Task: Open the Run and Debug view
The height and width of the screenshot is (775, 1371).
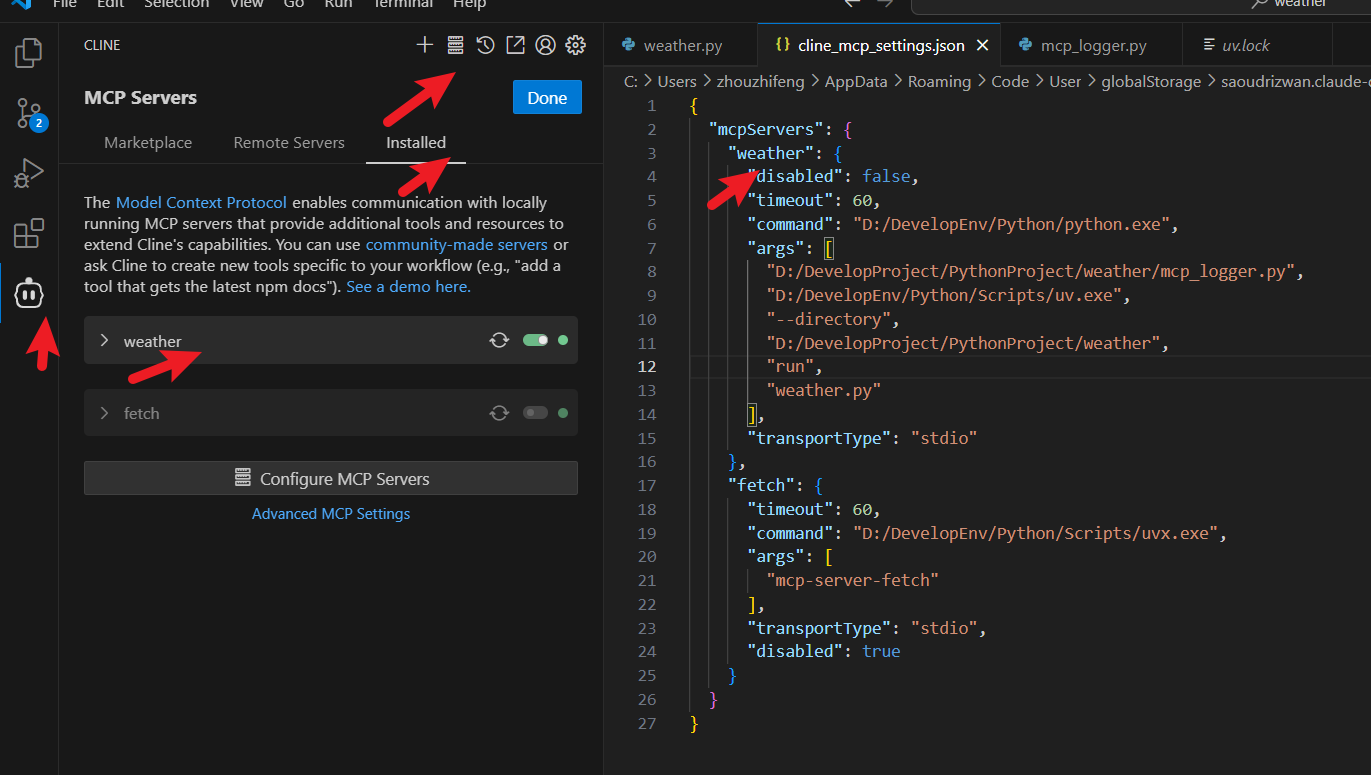Action: (x=29, y=173)
